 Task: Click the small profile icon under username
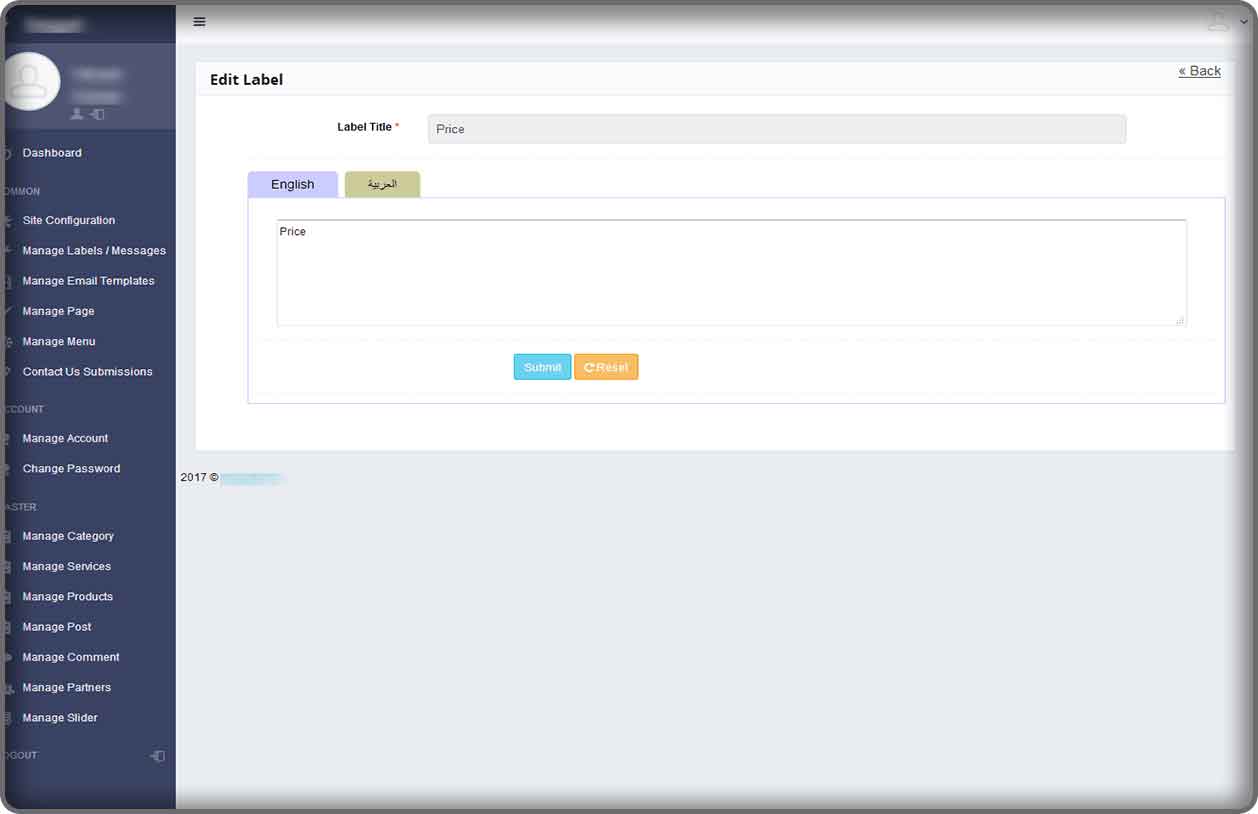click(77, 115)
